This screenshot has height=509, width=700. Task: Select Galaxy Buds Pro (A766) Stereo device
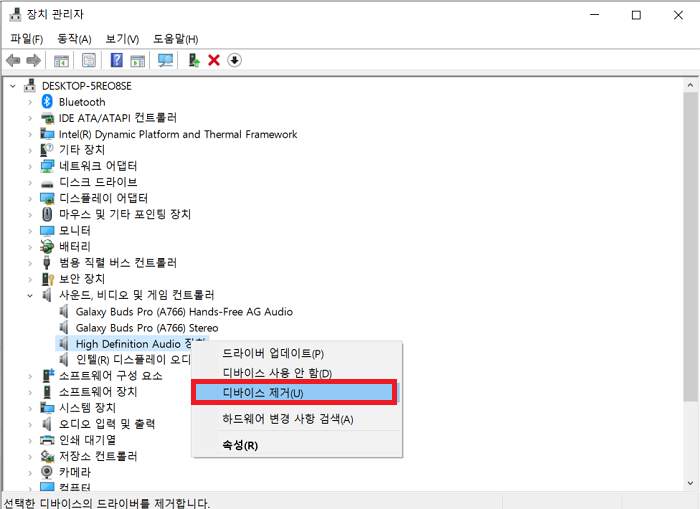147,328
